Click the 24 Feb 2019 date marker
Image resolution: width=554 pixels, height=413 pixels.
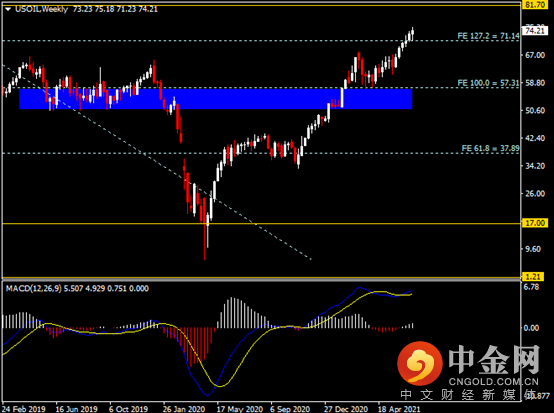pyautogui.click(x=24, y=409)
